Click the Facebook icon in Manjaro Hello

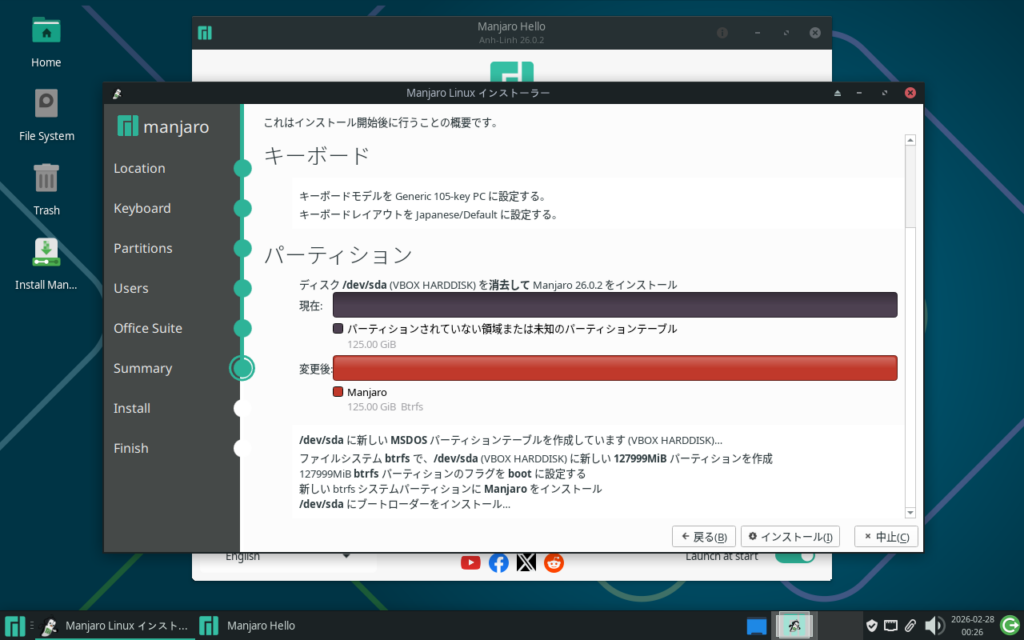(498, 563)
